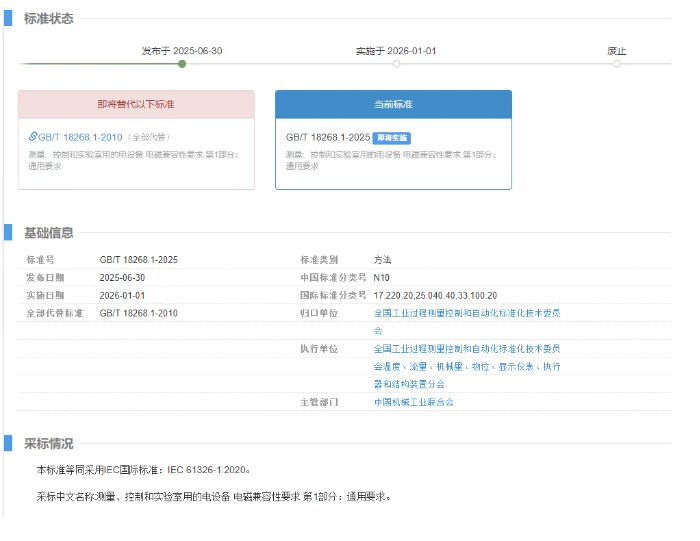This screenshot has width=700, height=541.
Task: Click the blue bar beside 基础信息 heading
Action: coord(9,233)
